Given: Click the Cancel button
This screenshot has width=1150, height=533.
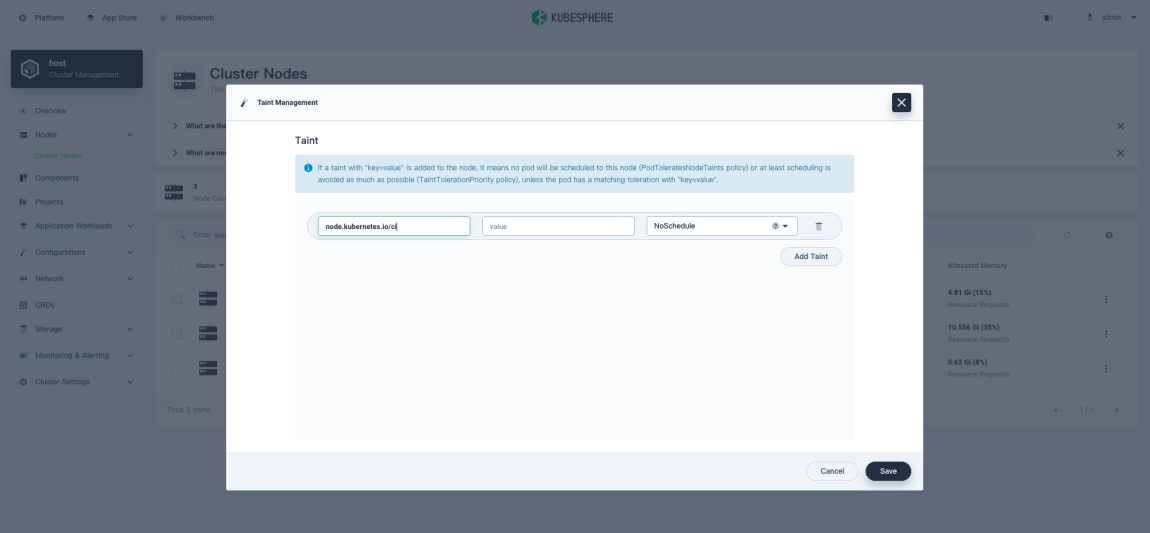Looking at the screenshot, I should (832, 471).
